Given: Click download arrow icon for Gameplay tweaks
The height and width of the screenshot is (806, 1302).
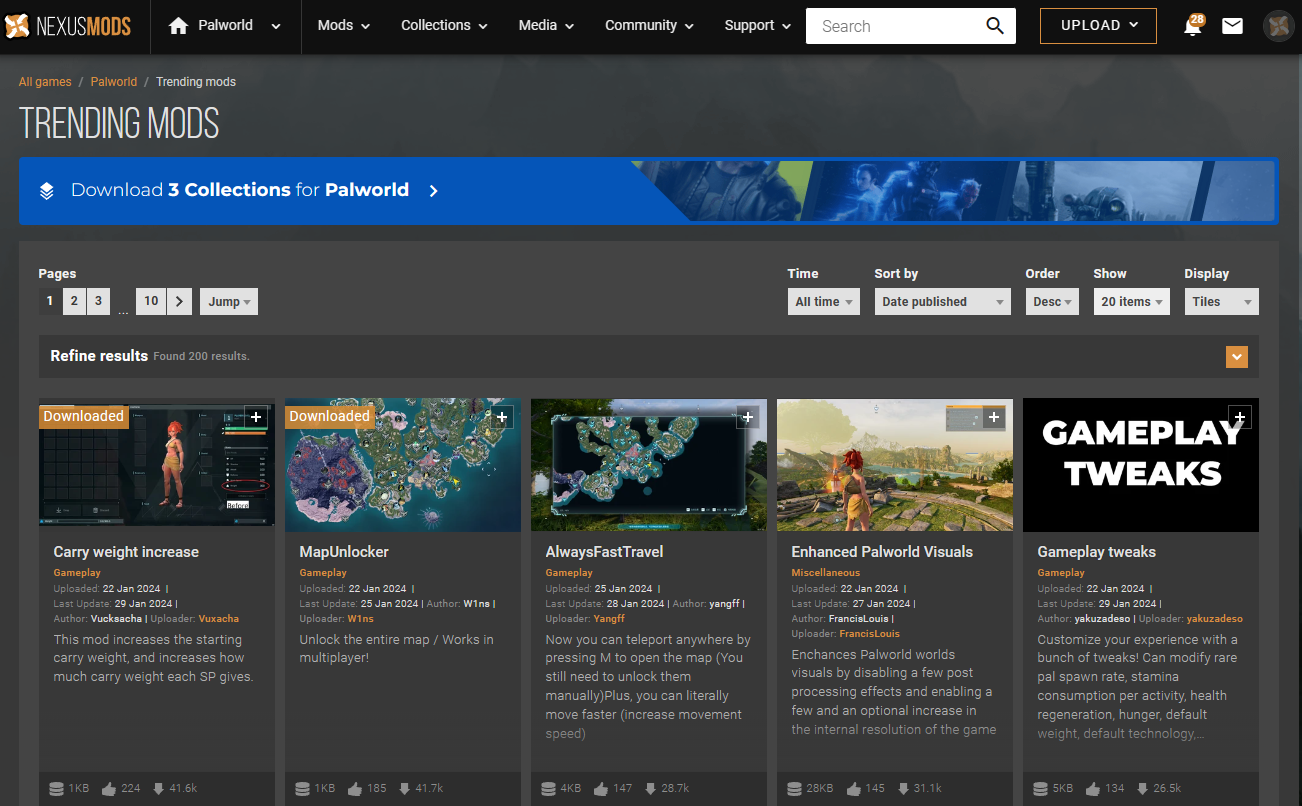Looking at the screenshot, I should 1142,789.
